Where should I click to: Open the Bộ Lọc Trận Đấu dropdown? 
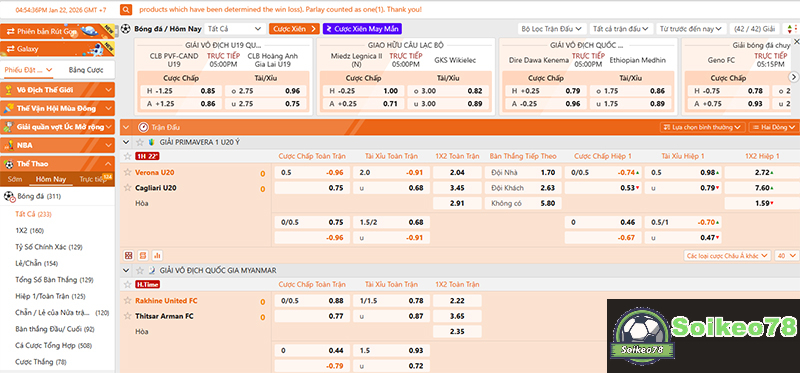click(552, 29)
